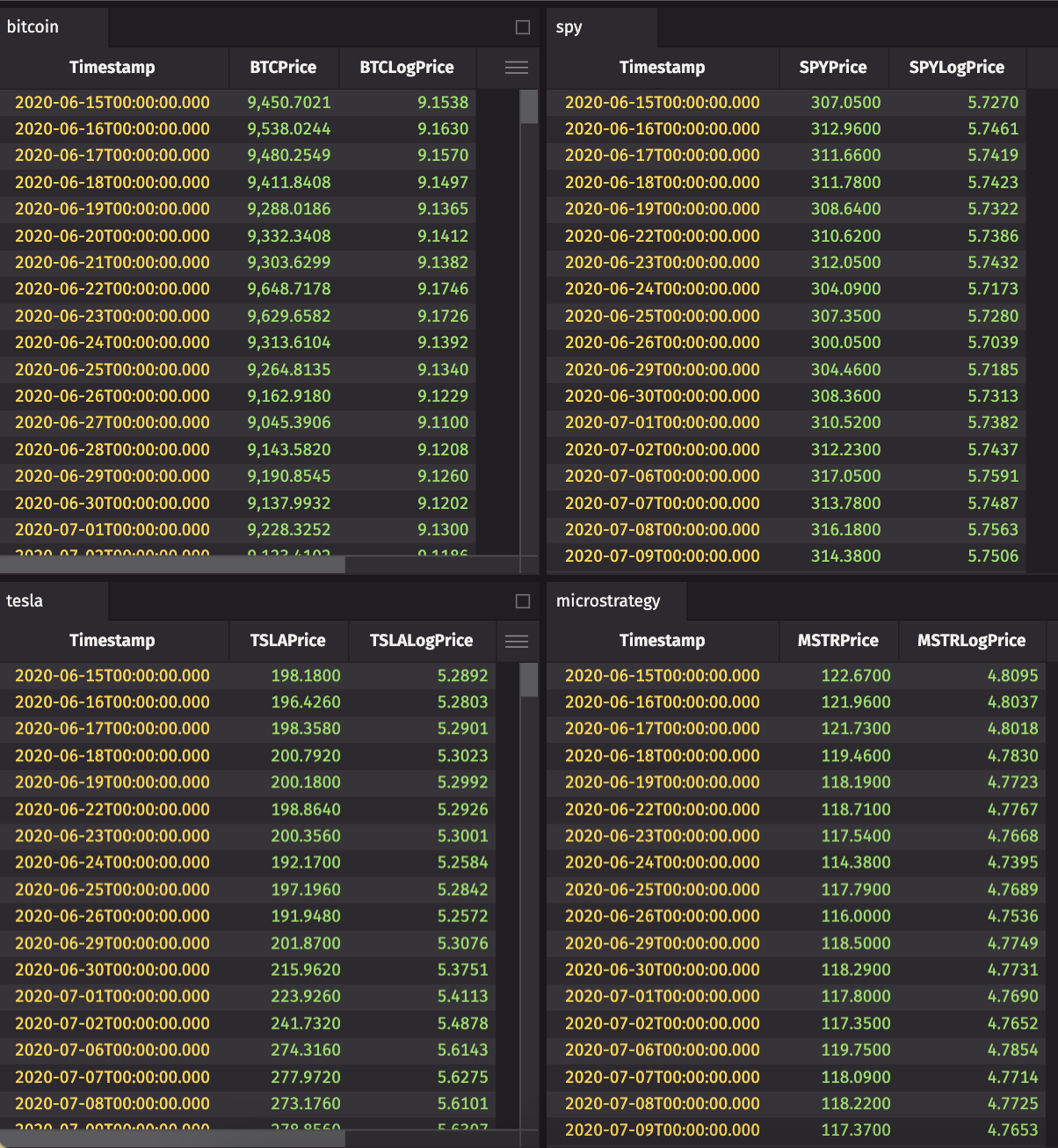1058x1148 pixels.
Task: Switch to the microstrategy tab
Action: (x=608, y=600)
